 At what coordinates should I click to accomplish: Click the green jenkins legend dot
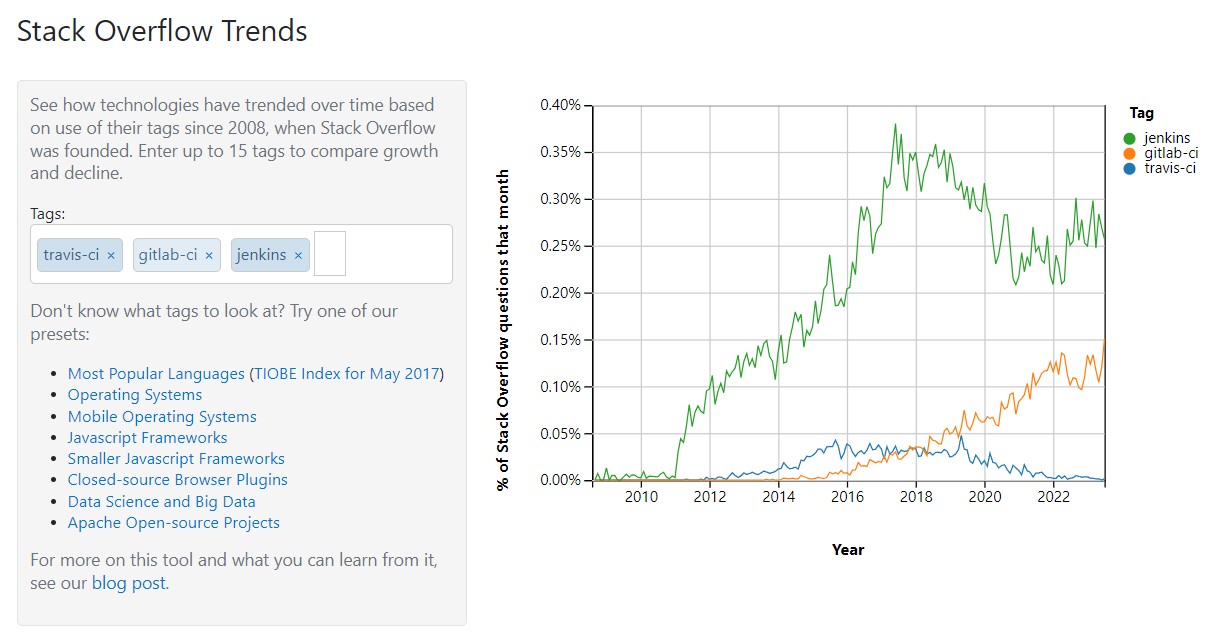pos(1129,138)
